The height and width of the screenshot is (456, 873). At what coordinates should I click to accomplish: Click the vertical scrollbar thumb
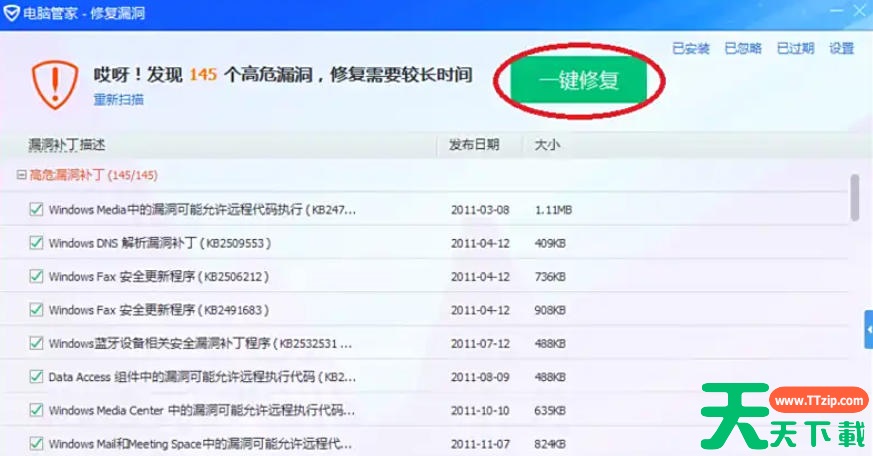[x=855, y=198]
